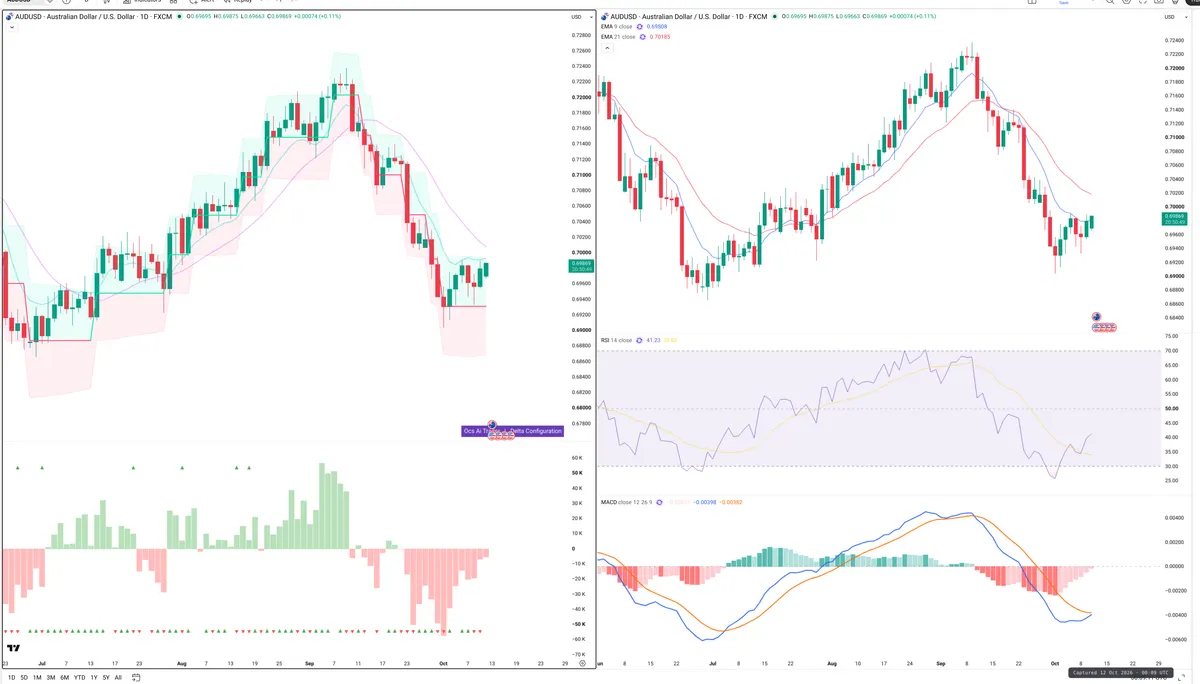This screenshot has width=1200, height=684.
Task: Click the EMA 21 value 0.70185
Action: pos(660,37)
